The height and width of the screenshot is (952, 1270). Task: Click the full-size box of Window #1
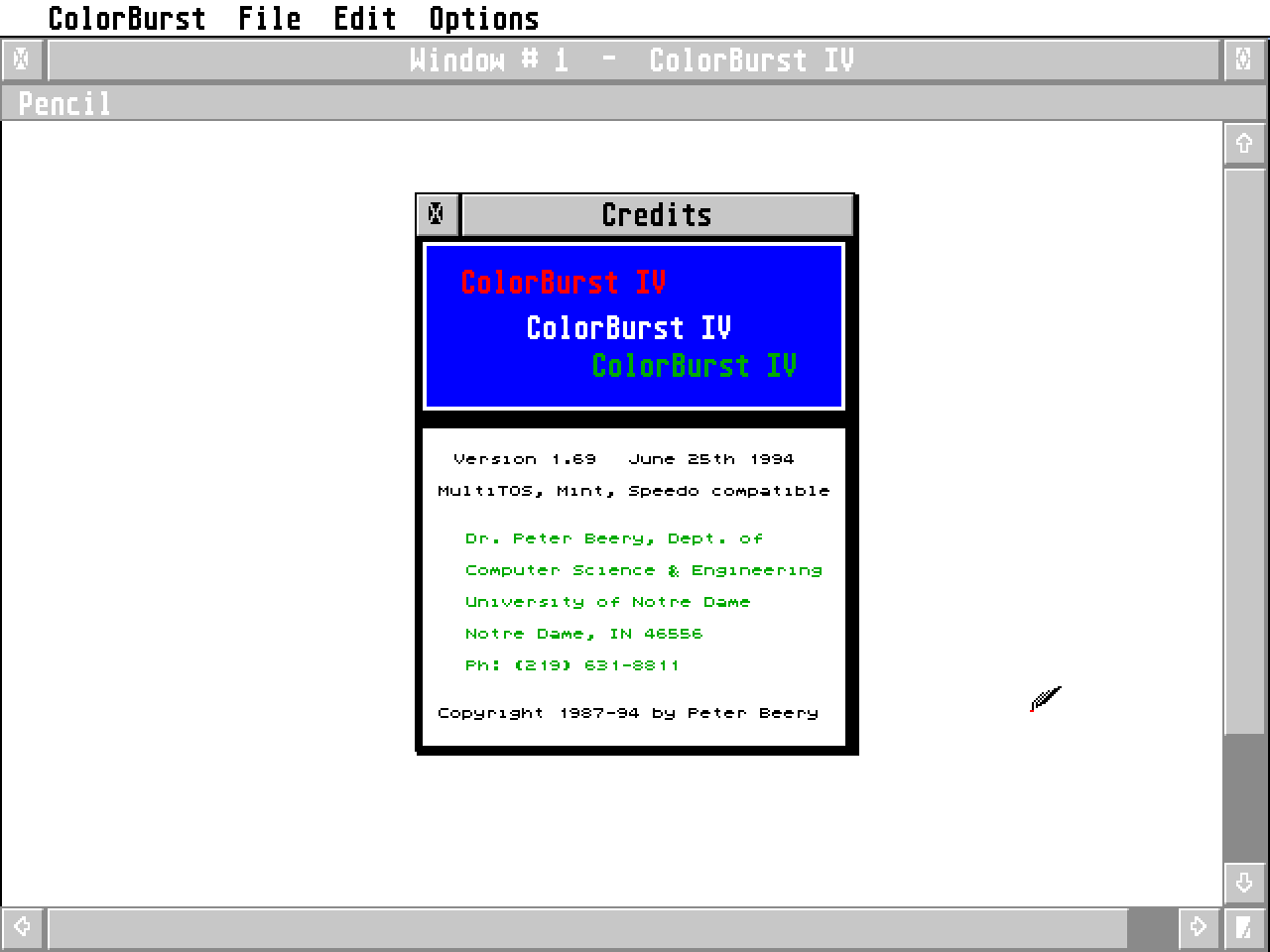point(1244,60)
